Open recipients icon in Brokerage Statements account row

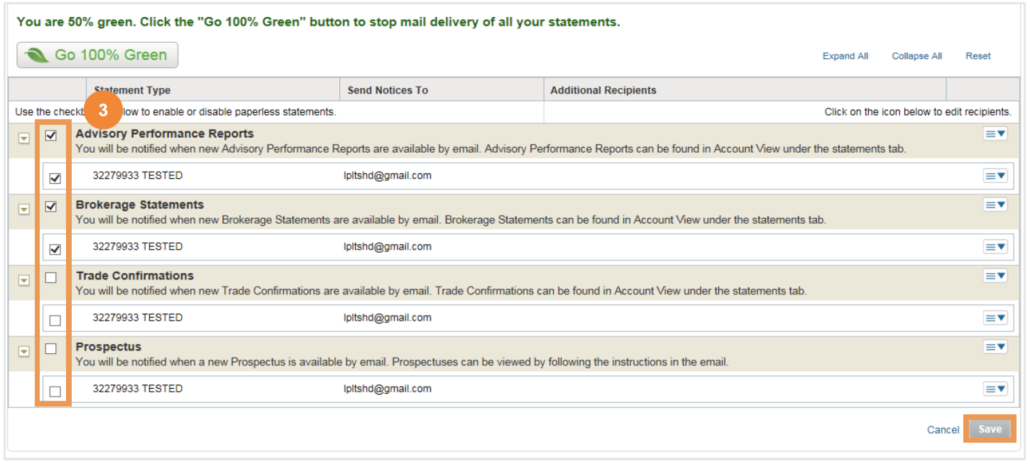click(995, 246)
